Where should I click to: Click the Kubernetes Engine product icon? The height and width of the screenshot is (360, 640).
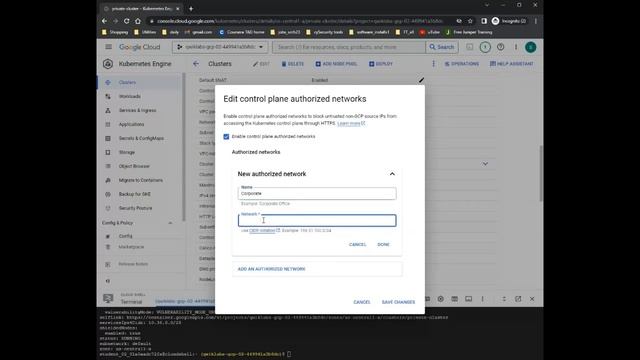(108, 64)
